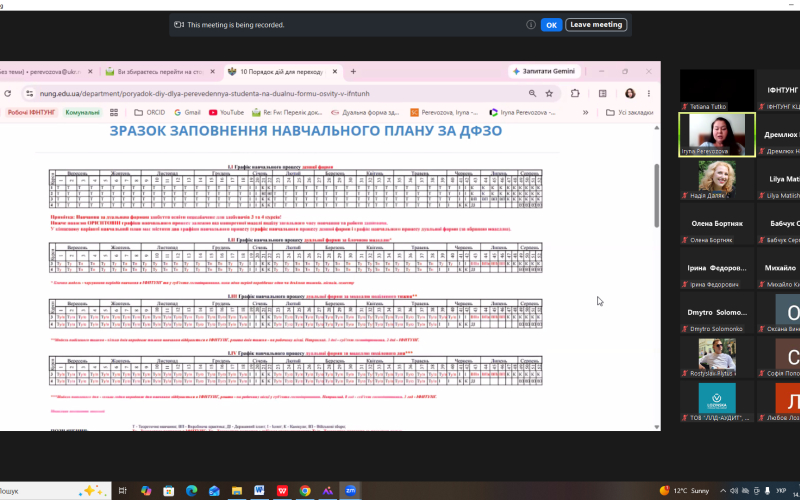Open the browser extensions puzzle icon
800x500 pixels.
pos(575,93)
